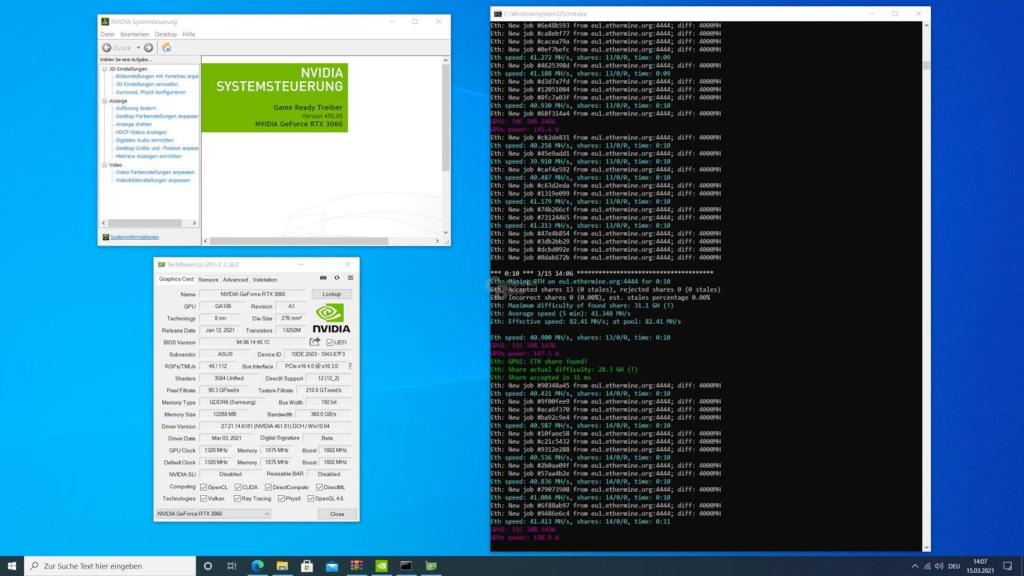Switch to the Sensors tab in GPU-Z

pos(210,279)
